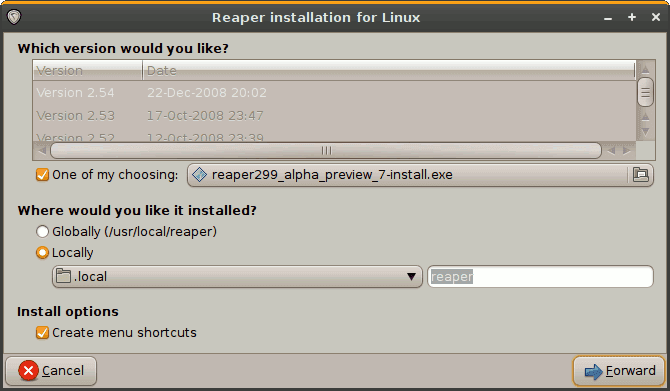Toggle the Create menu shortcuts checkbox
The height and width of the screenshot is (391, 670).
pyautogui.click(x=42, y=332)
